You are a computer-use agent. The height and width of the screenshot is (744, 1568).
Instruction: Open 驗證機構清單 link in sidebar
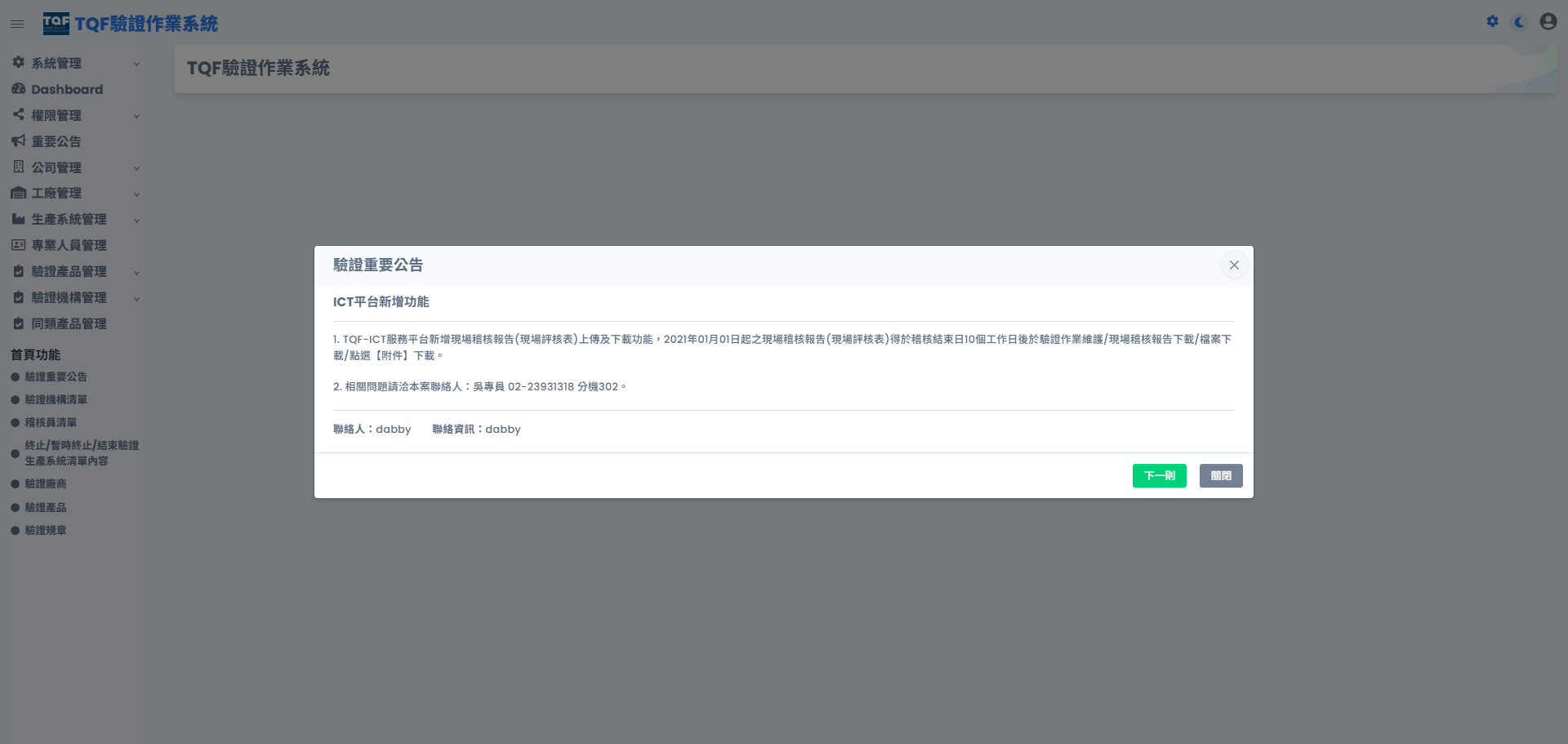click(56, 400)
